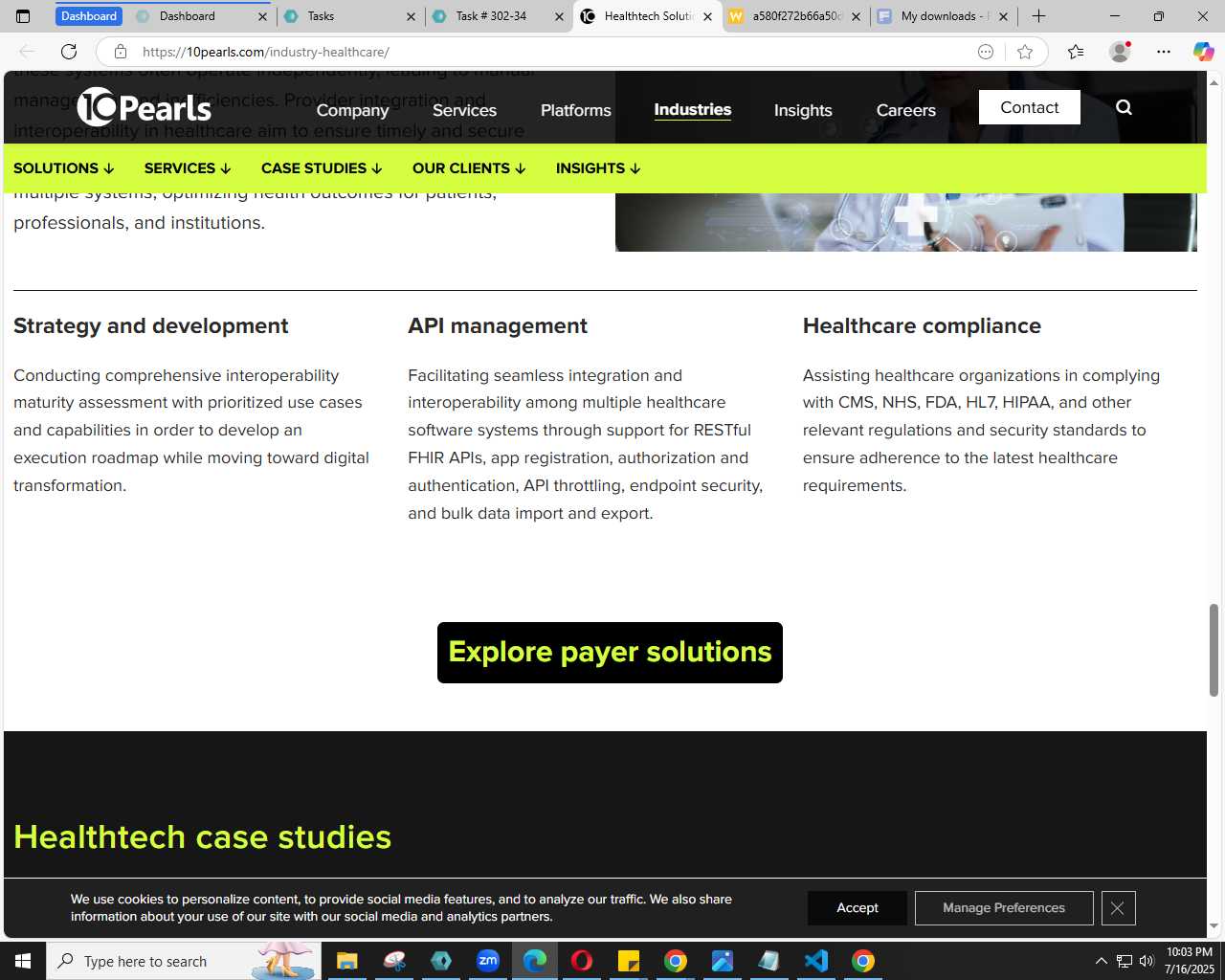
Task: Open browser settings and more menu
Action: pos(1163,52)
